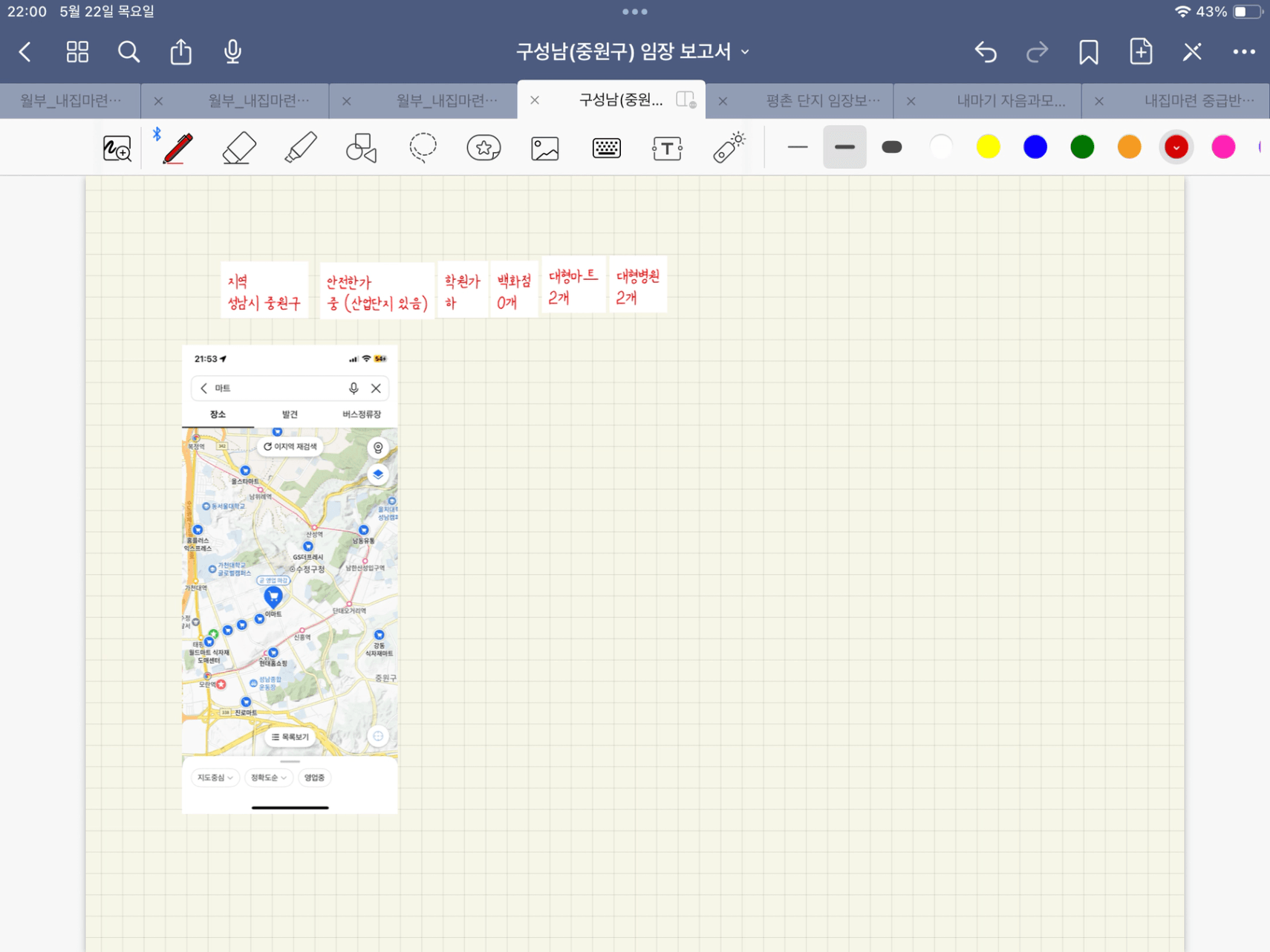
Task: Switch to keyboard typing tool
Action: pyautogui.click(x=606, y=148)
